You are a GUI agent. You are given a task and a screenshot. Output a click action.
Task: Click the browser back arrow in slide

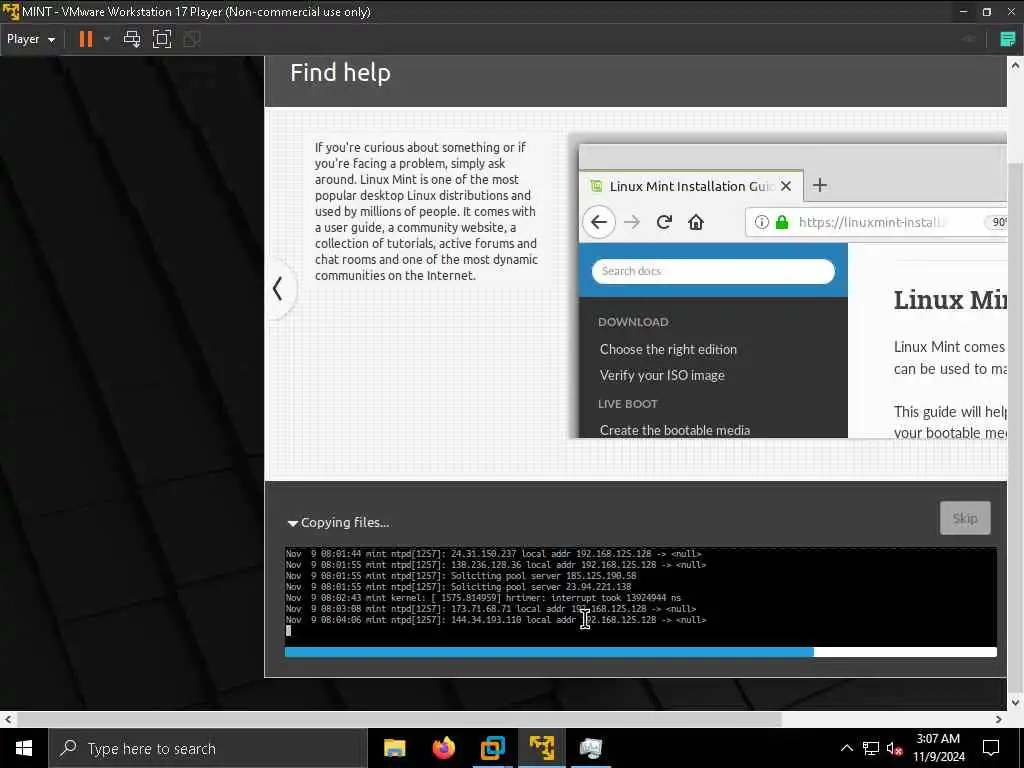598,222
